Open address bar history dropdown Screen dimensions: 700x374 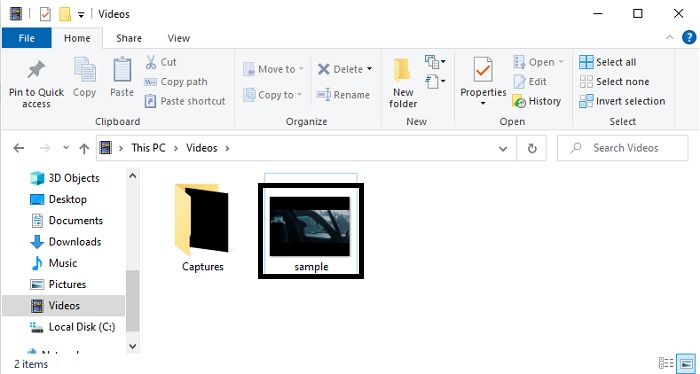(503, 148)
